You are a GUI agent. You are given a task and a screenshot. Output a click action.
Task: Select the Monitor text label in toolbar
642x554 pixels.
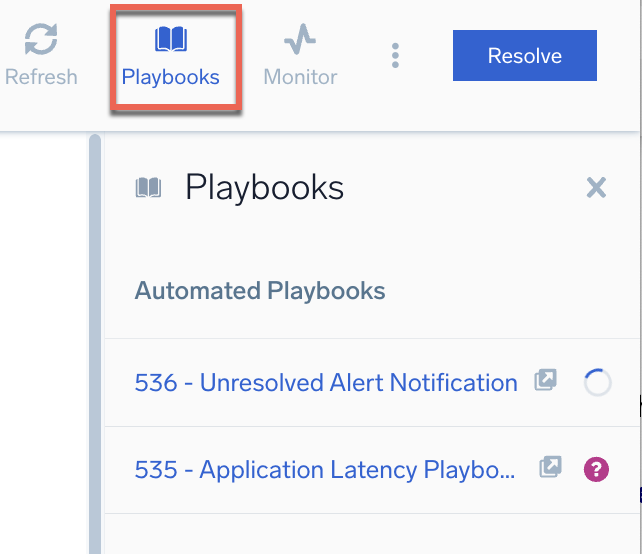300,77
